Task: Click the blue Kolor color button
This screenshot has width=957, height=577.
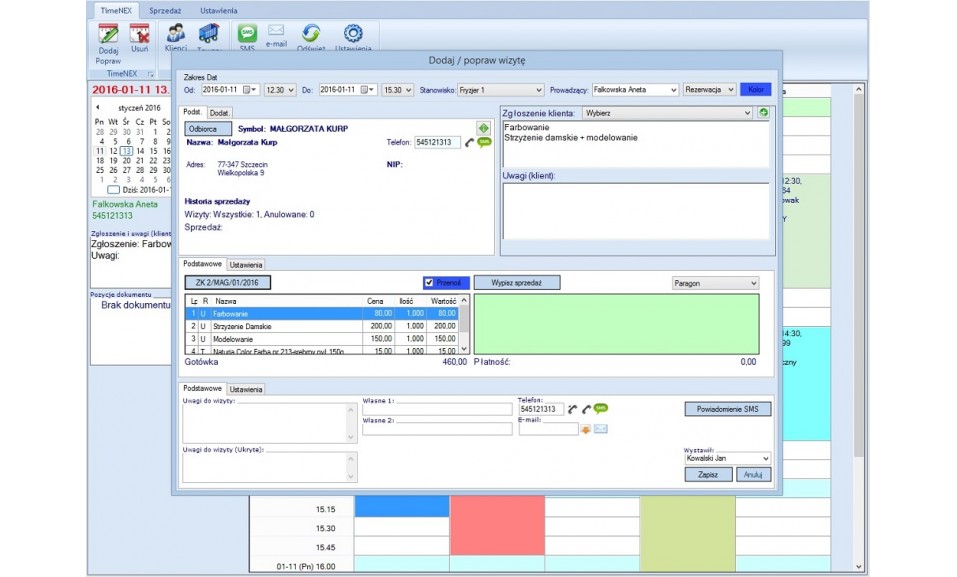Action: [756, 90]
